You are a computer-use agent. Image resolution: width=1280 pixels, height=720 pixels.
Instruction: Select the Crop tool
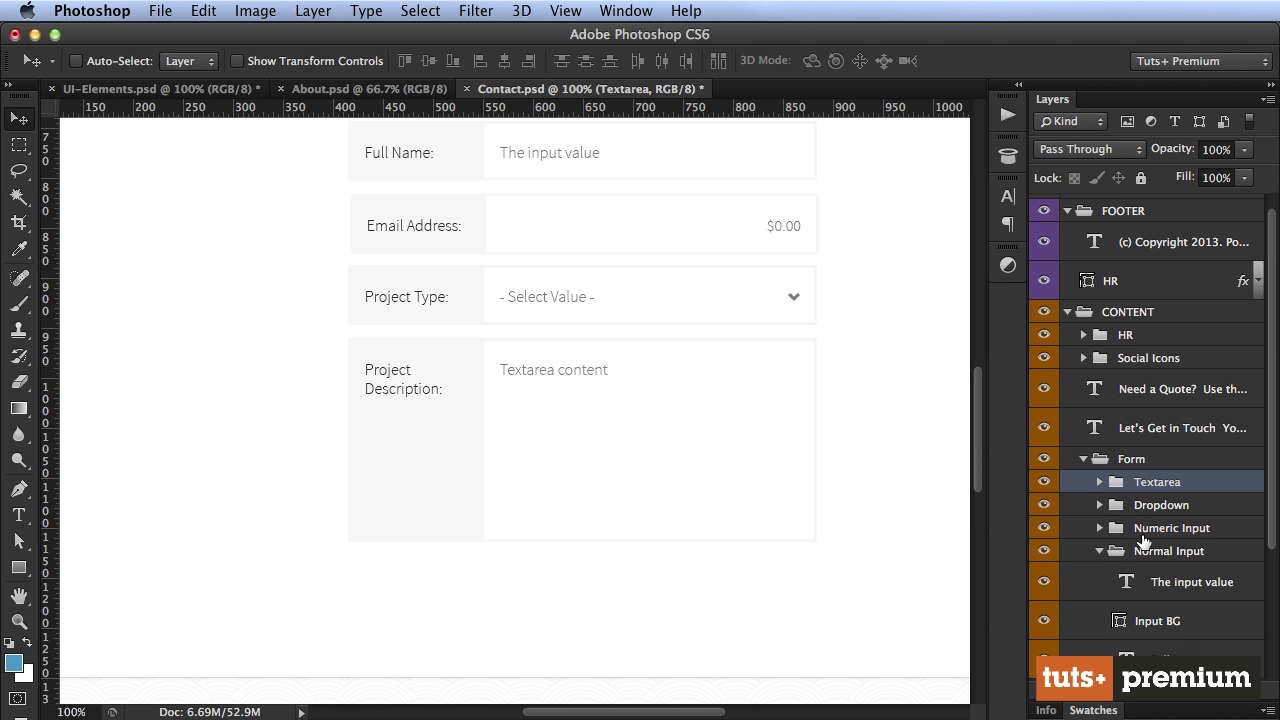click(19, 223)
